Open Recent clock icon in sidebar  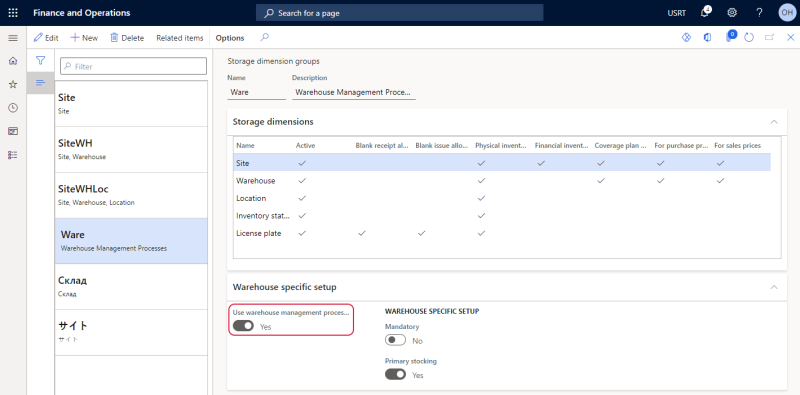coord(13,108)
